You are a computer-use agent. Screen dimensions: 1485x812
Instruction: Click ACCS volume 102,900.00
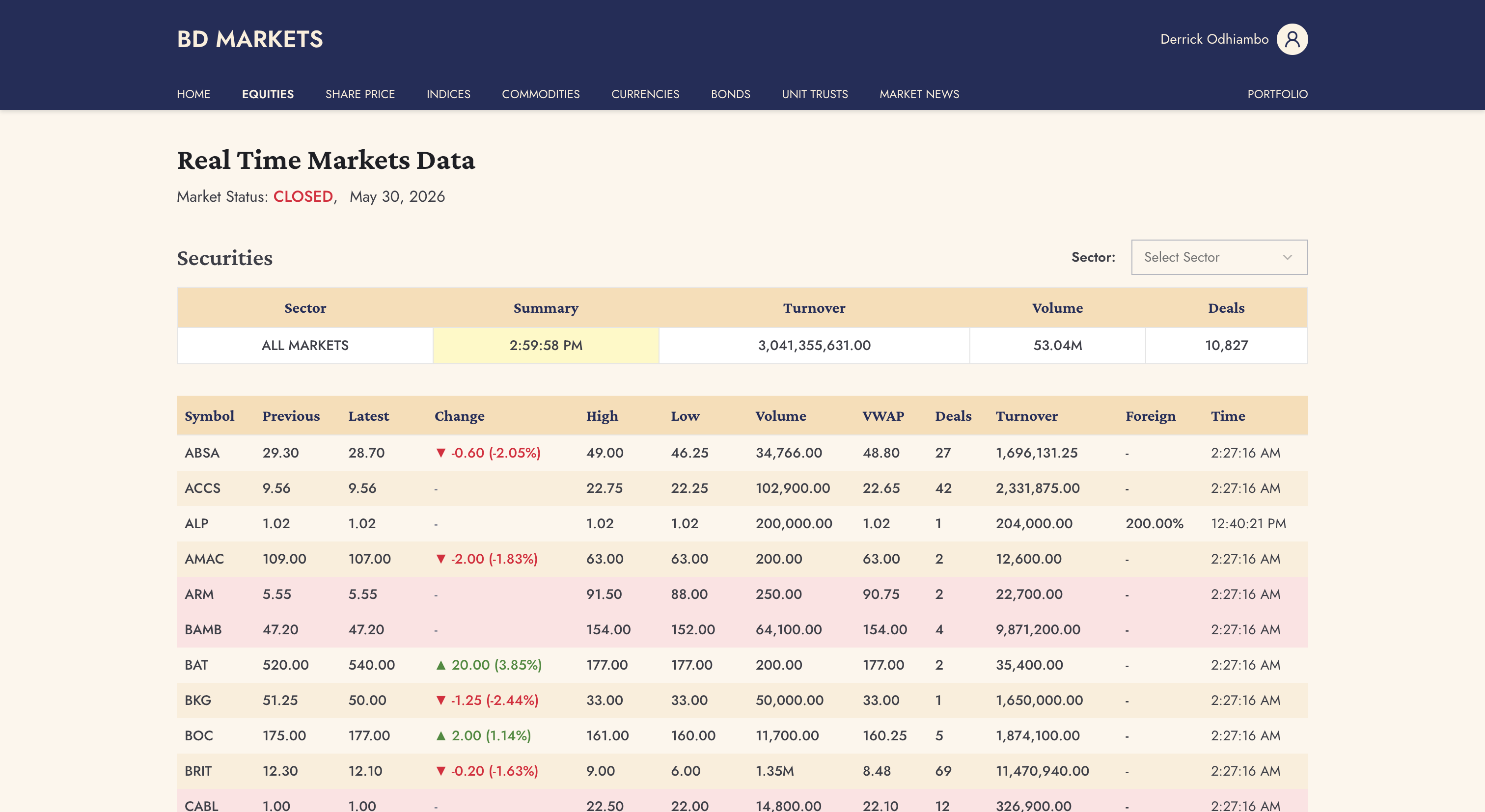point(793,487)
